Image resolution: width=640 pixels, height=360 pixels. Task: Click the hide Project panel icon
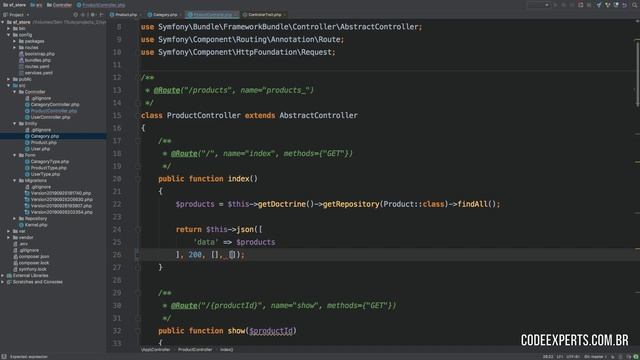pos(101,15)
